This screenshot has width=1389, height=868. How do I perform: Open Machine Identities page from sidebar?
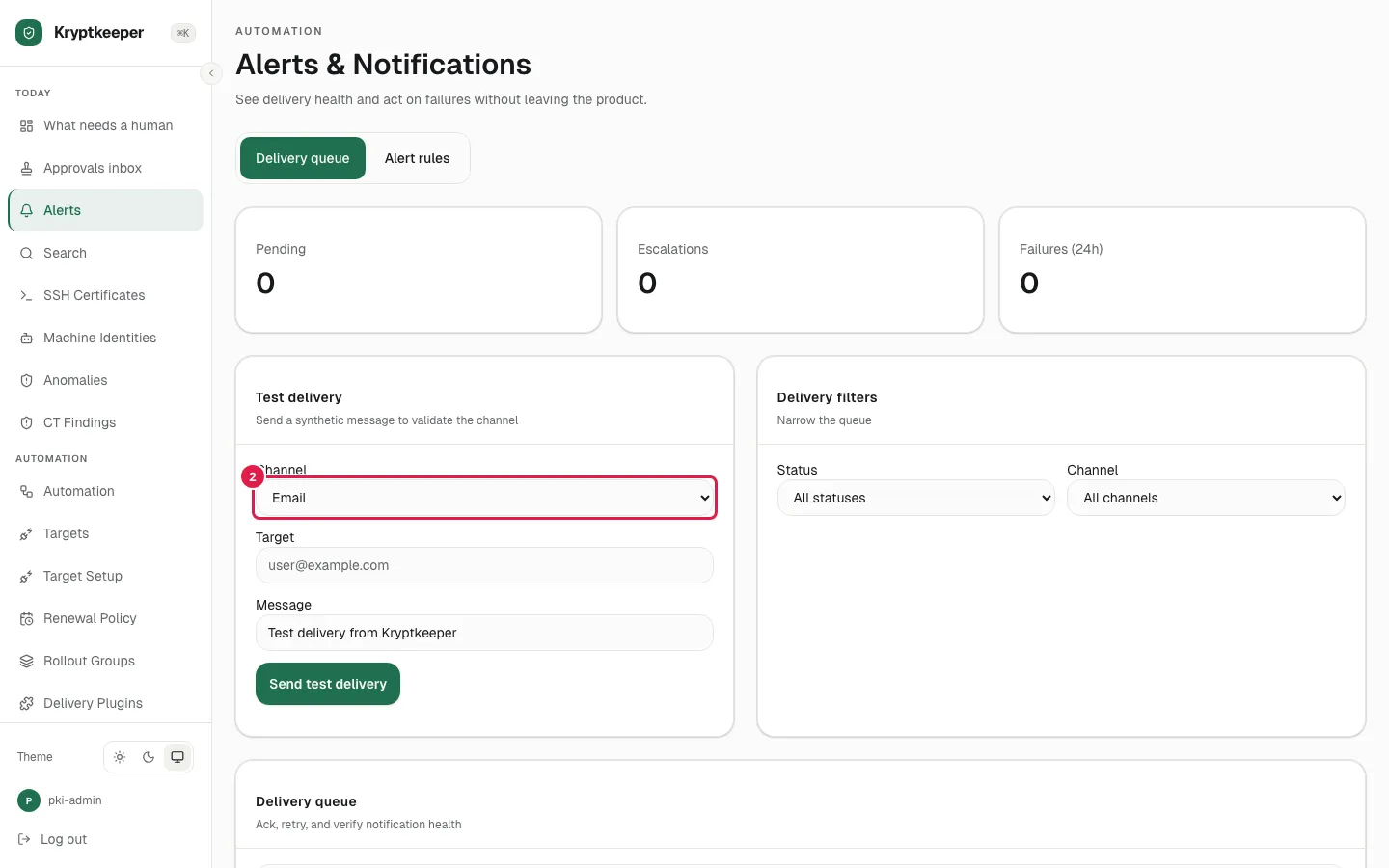tap(106, 339)
